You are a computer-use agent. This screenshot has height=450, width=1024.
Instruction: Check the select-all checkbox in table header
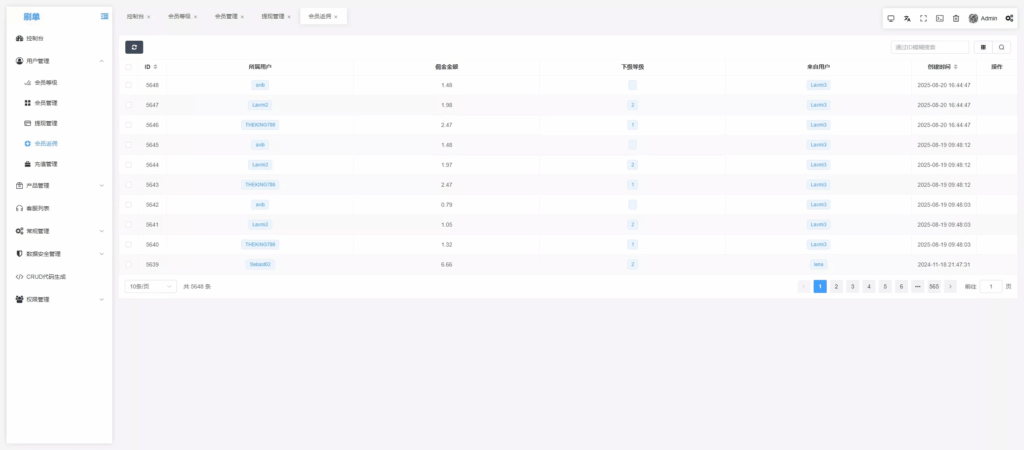128,67
